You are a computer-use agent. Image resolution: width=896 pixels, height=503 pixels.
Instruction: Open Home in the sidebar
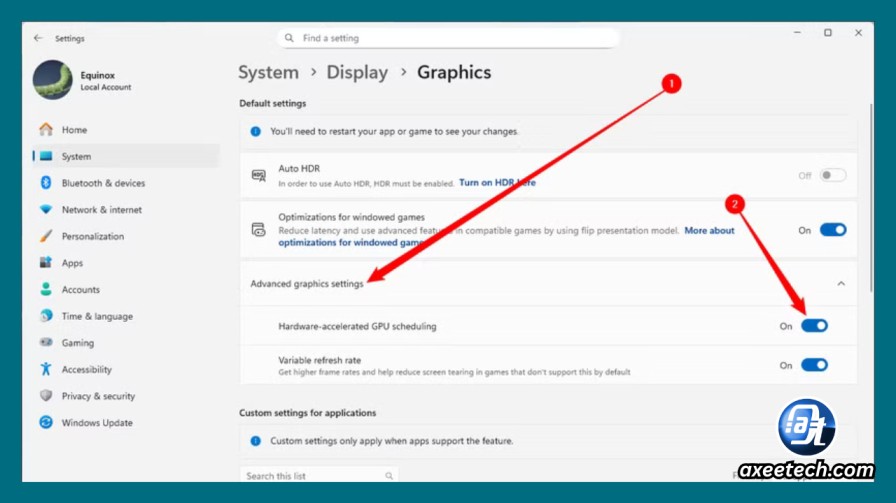[x=127, y=130]
